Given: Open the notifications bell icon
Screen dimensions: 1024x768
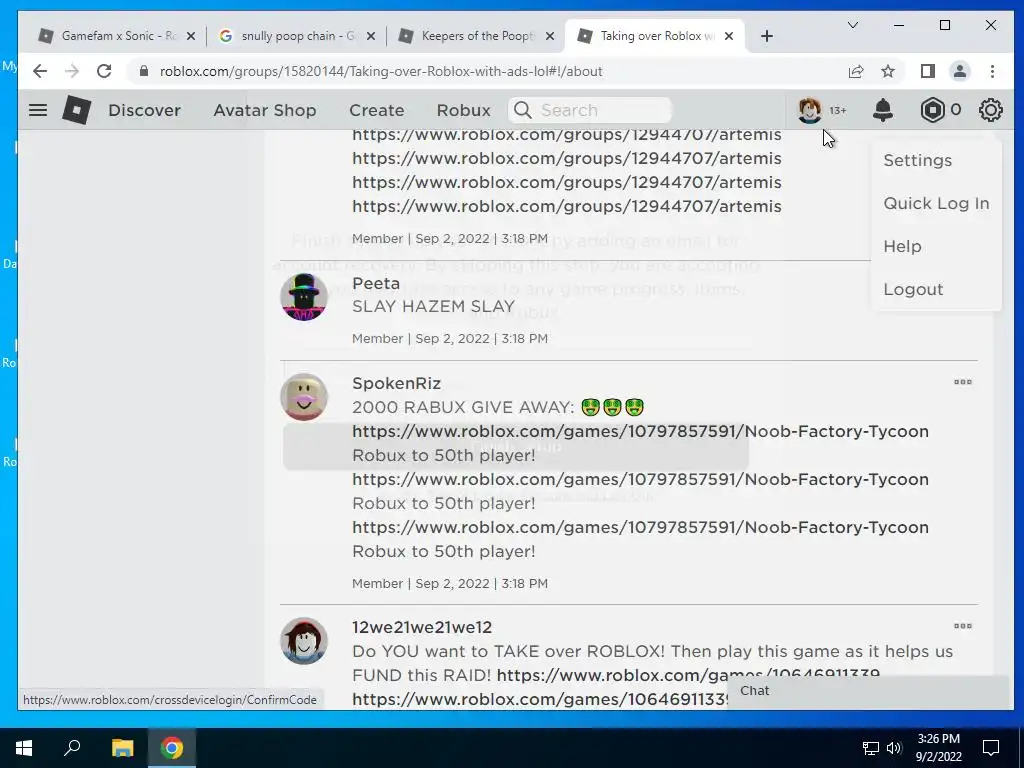Looking at the screenshot, I should (882, 110).
